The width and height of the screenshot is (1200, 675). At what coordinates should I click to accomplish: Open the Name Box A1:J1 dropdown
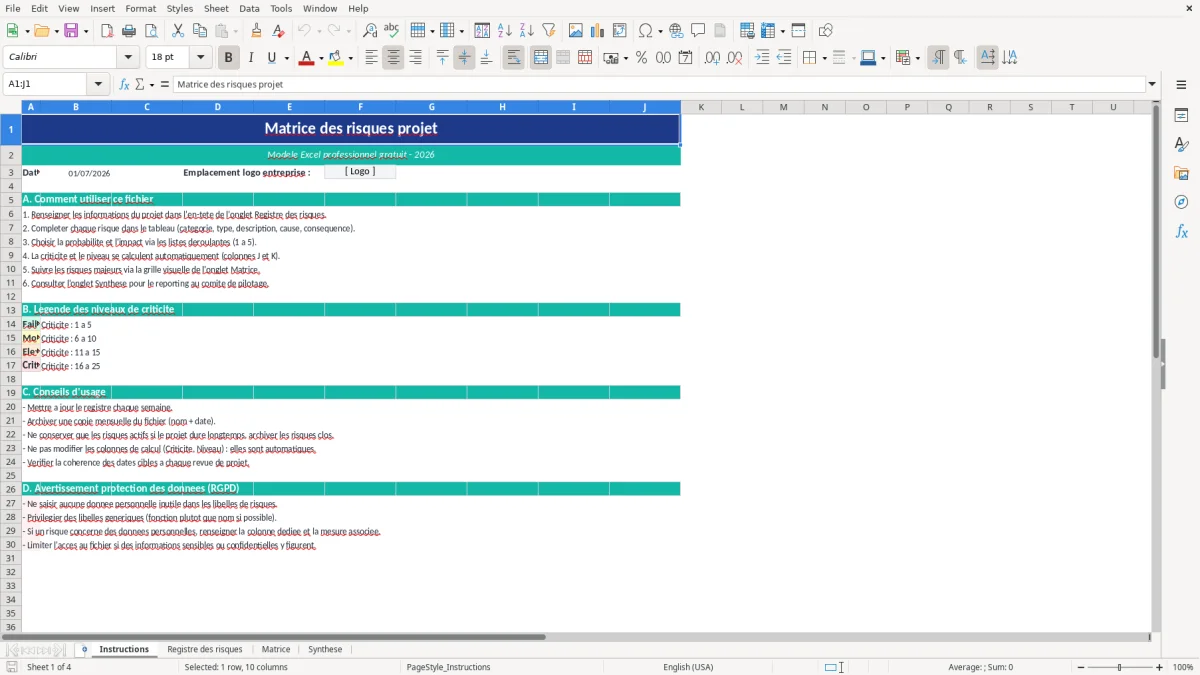click(97, 85)
